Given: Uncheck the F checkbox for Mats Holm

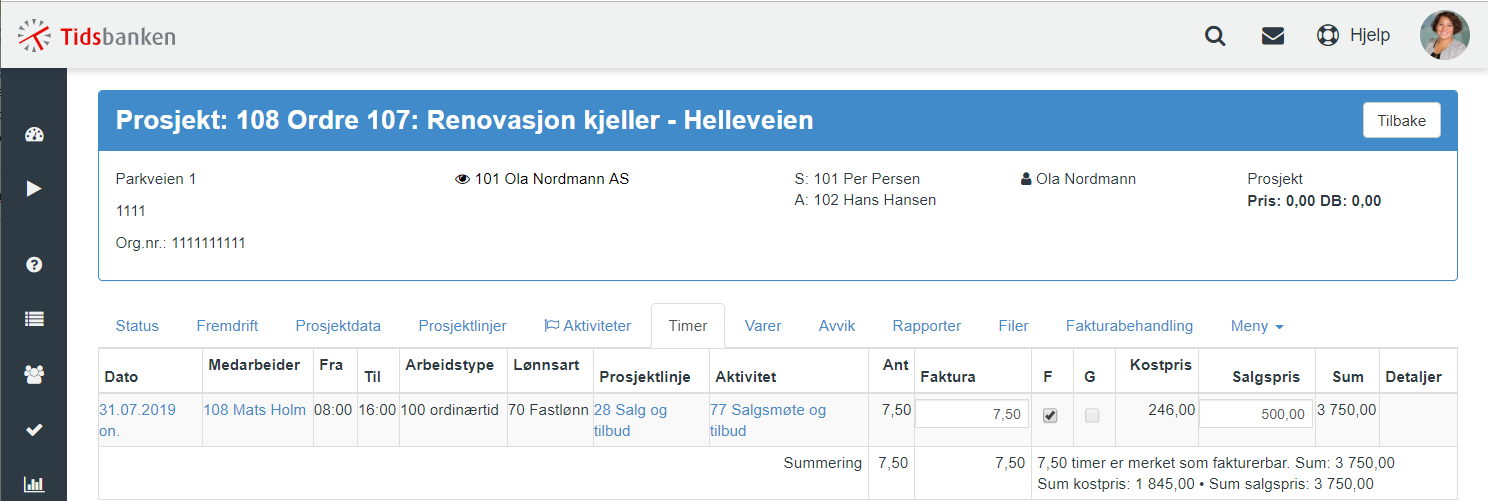Looking at the screenshot, I should point(1050,416).
